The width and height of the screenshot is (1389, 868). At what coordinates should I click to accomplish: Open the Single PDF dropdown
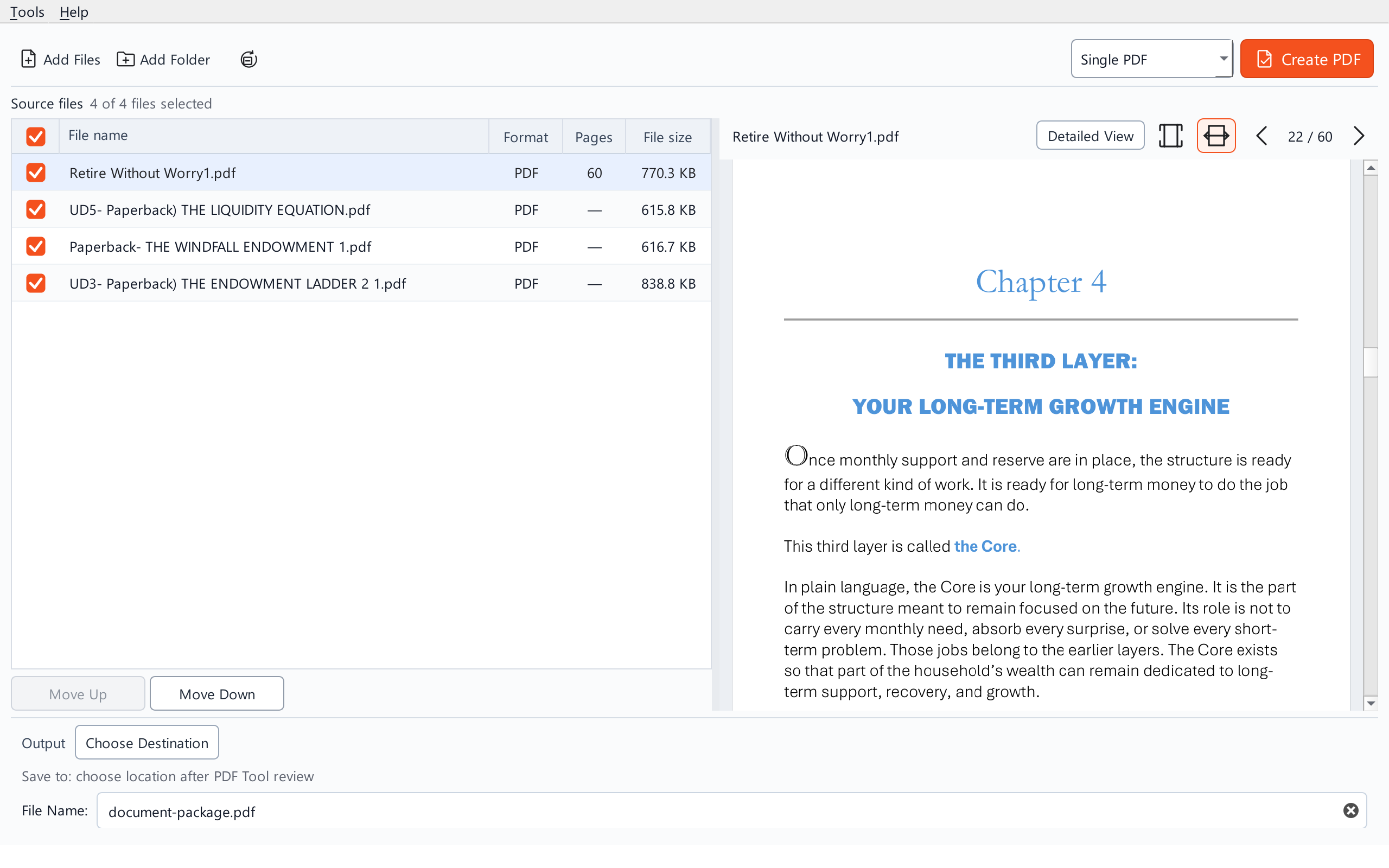(1151, 59)
